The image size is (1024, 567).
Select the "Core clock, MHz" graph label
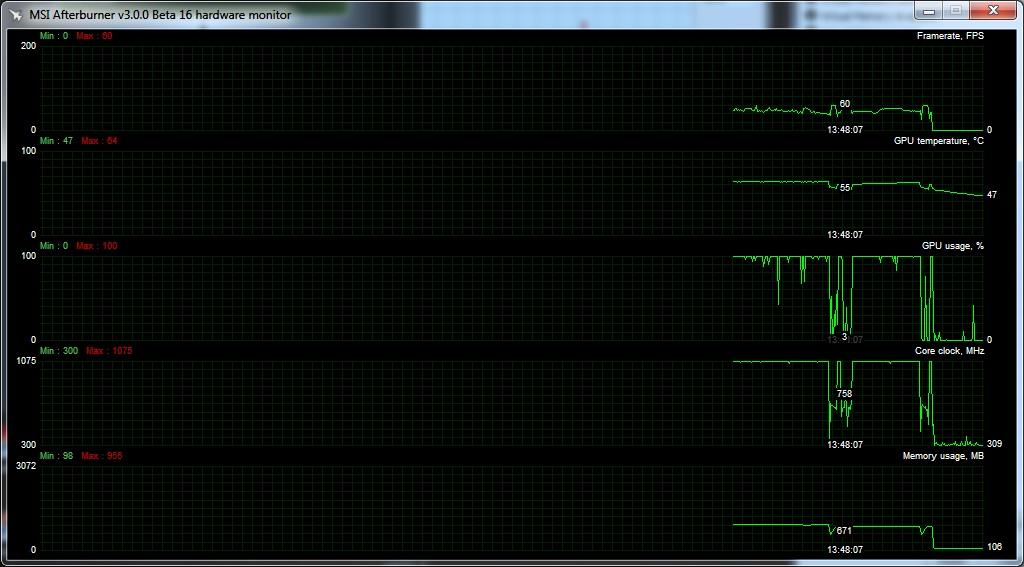coord(950,351)
